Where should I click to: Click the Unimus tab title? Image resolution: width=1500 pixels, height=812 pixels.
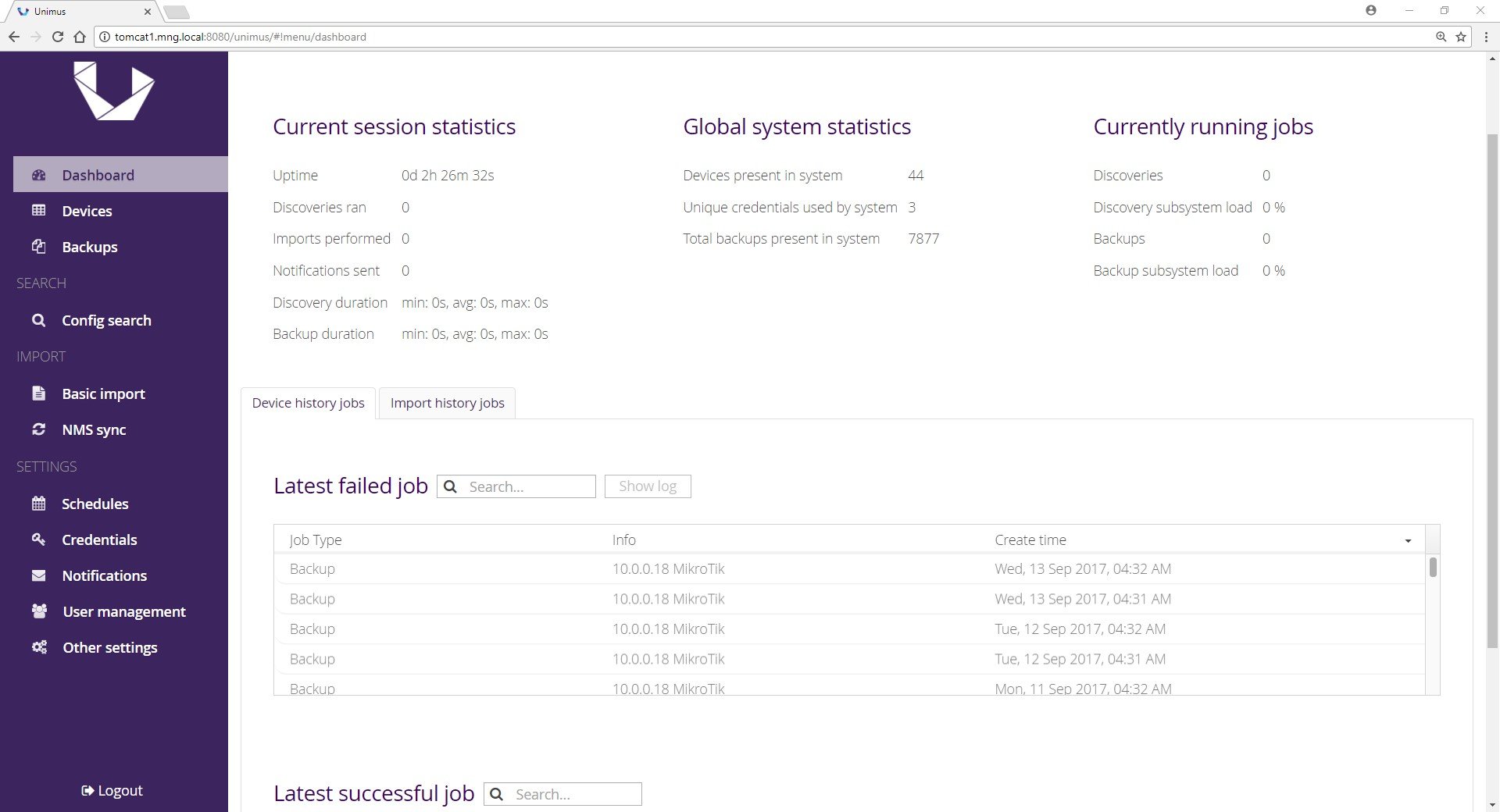click(x=50, y=12)
